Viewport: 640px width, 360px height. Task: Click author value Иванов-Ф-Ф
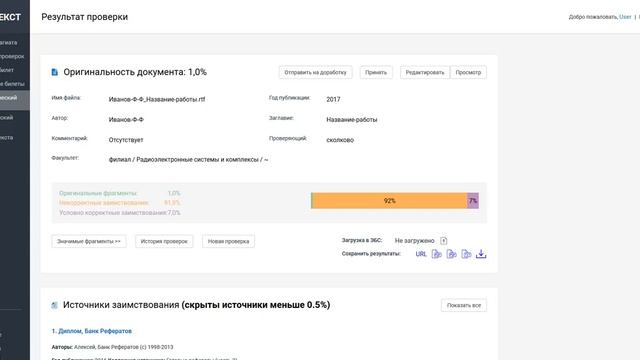[126, 120]
